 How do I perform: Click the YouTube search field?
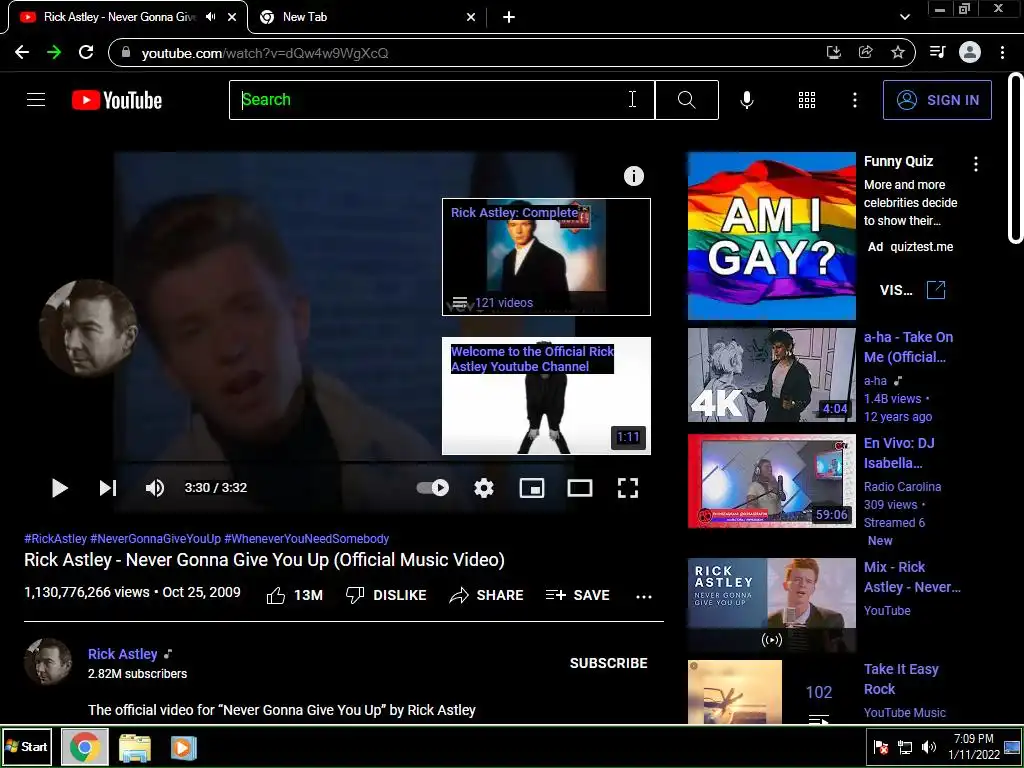(x=441, y=100)
